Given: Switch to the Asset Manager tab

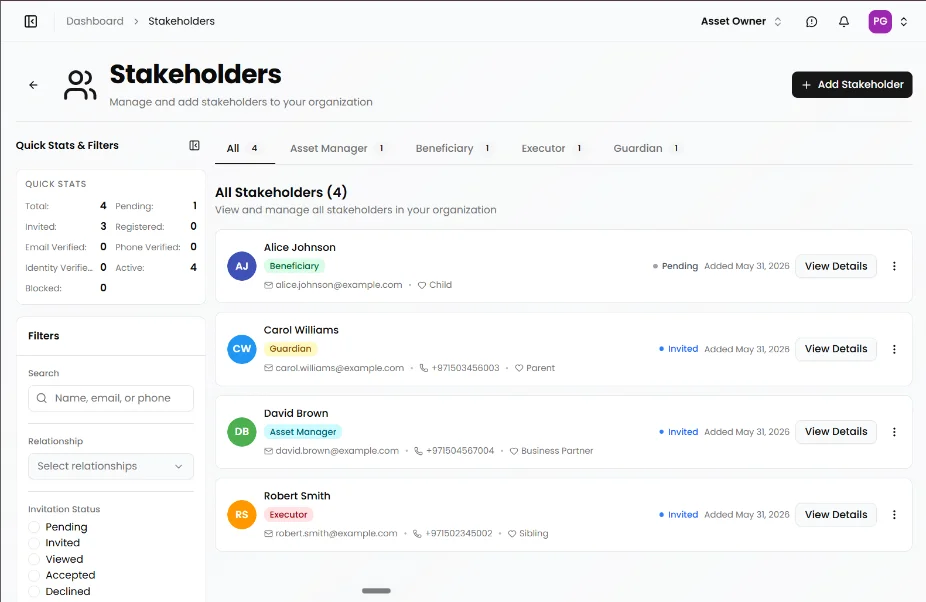Looking at the screenshot, I should point(337,148).
